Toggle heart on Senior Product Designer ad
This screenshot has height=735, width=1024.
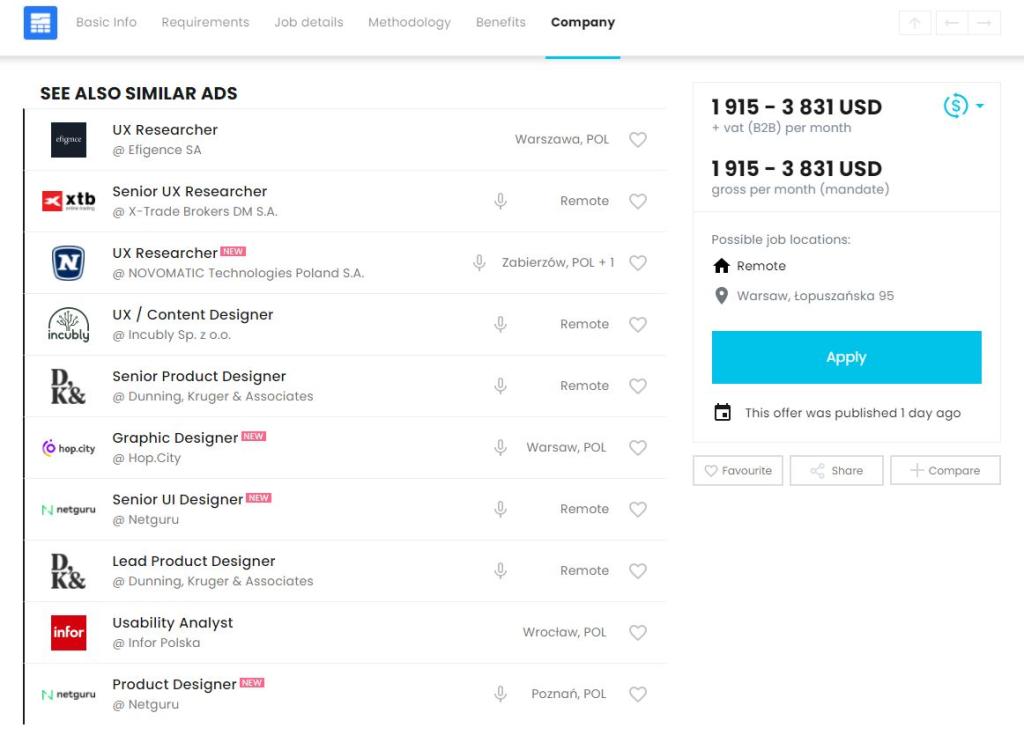[x=638, y=386]
